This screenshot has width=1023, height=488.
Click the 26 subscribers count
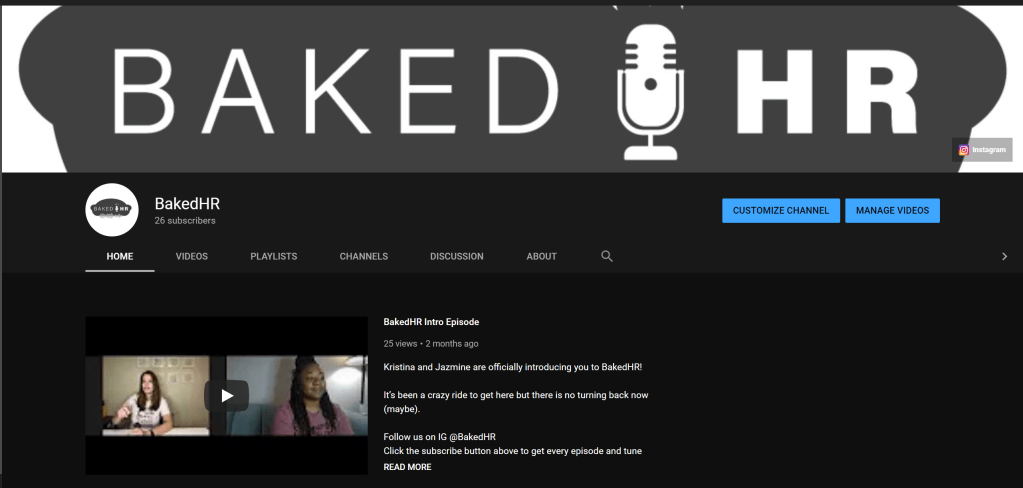(x=185, y=221)
